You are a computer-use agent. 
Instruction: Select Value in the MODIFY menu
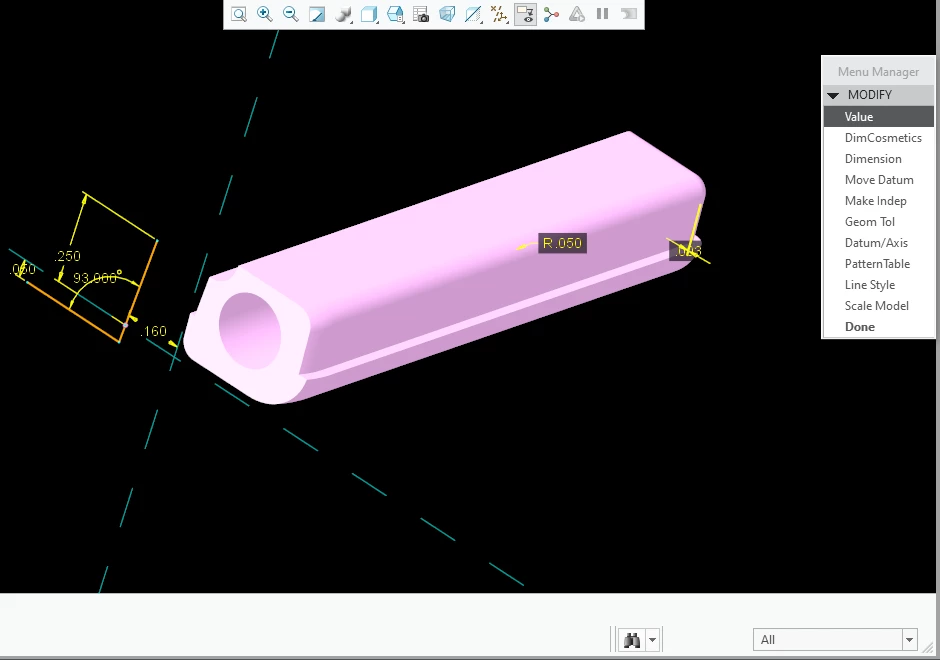click(x=878, y=117)
